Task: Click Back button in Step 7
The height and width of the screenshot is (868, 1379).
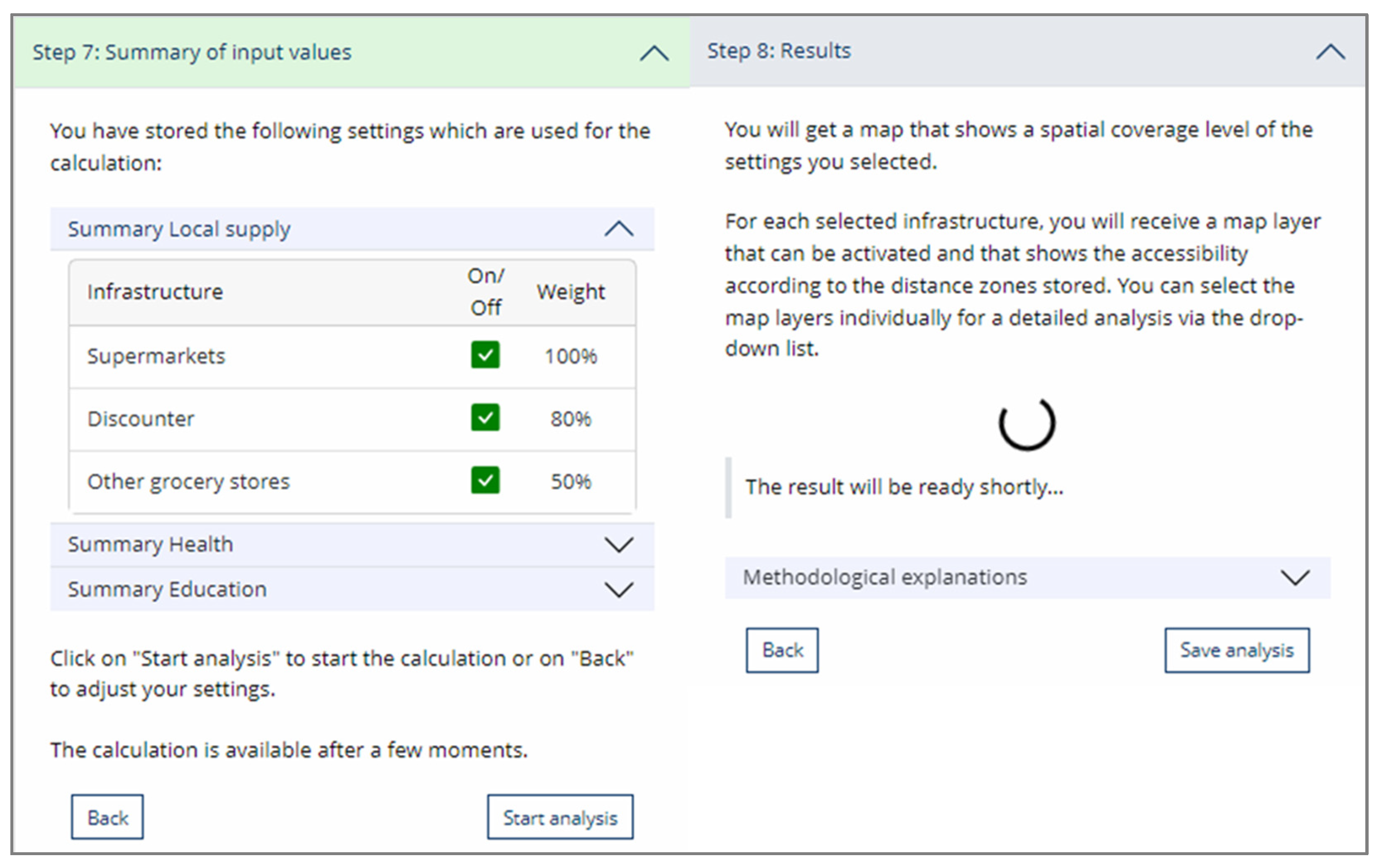Action: point(108,817)
